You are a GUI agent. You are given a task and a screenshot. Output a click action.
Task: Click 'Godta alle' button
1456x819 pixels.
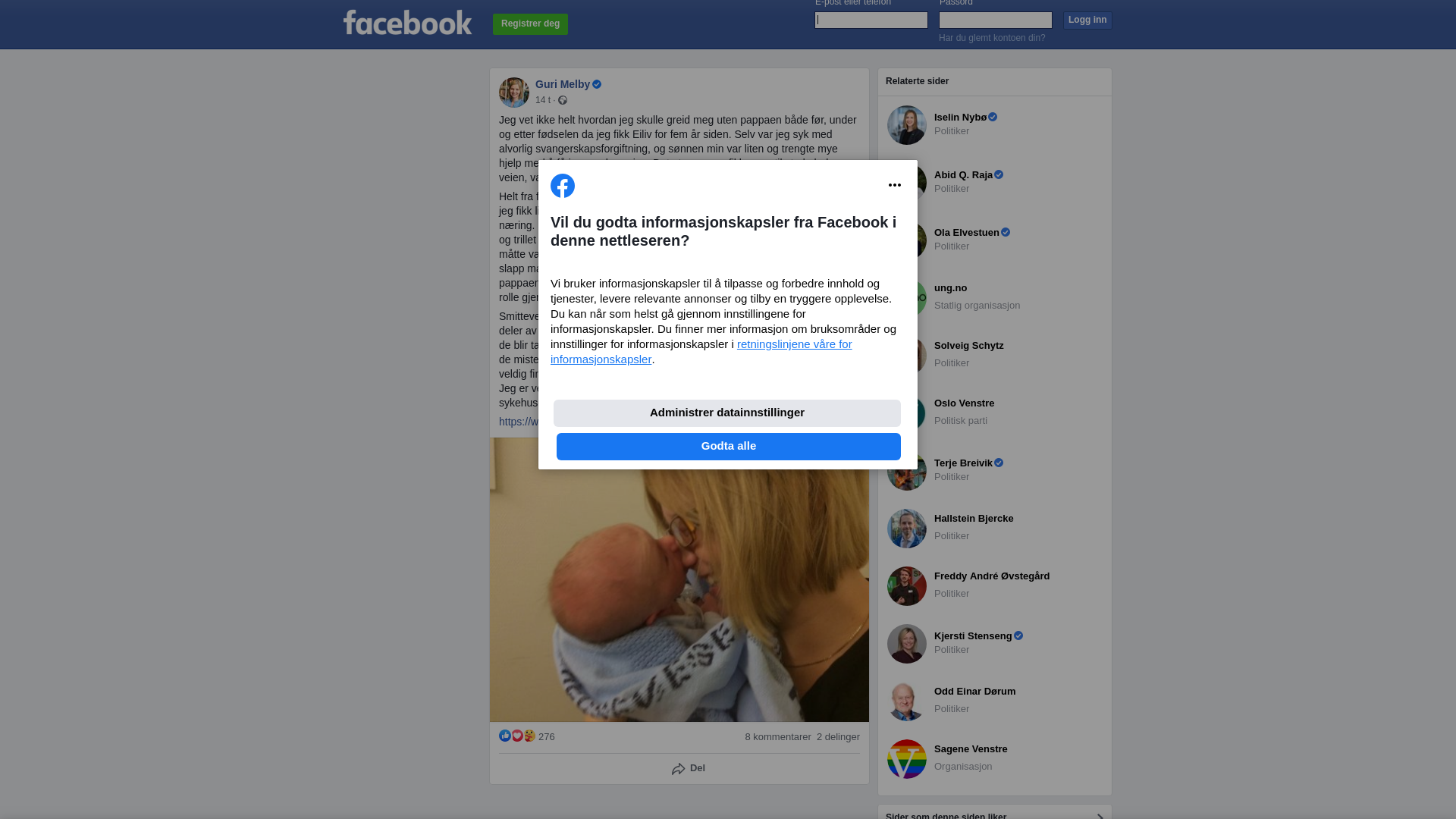pyautogui.click(x=728, y=447)
